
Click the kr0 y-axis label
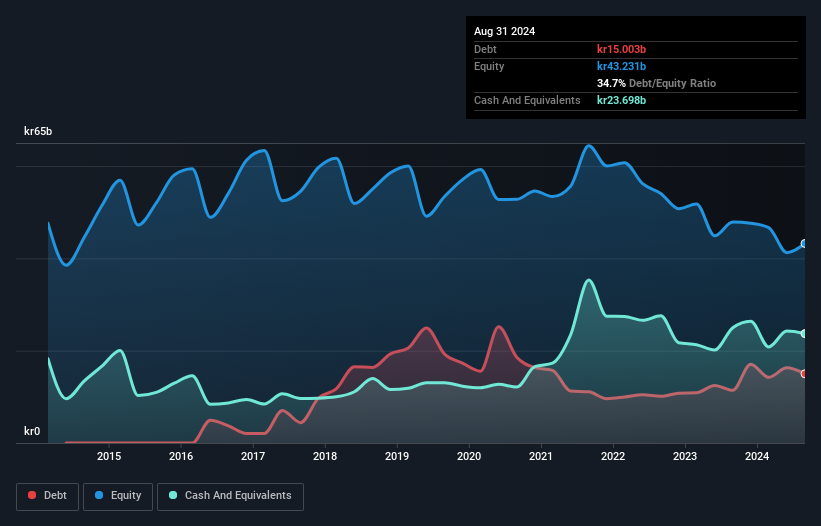(32, 431)
